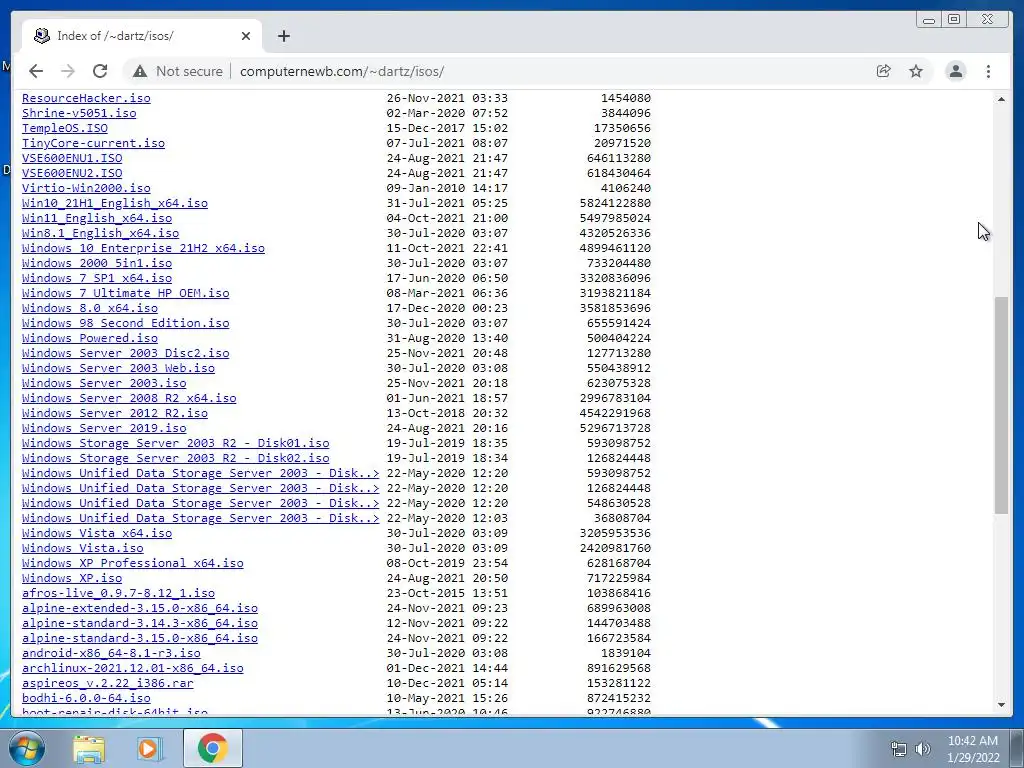Open Windows Explorer from the taskbar

(89, 748)
